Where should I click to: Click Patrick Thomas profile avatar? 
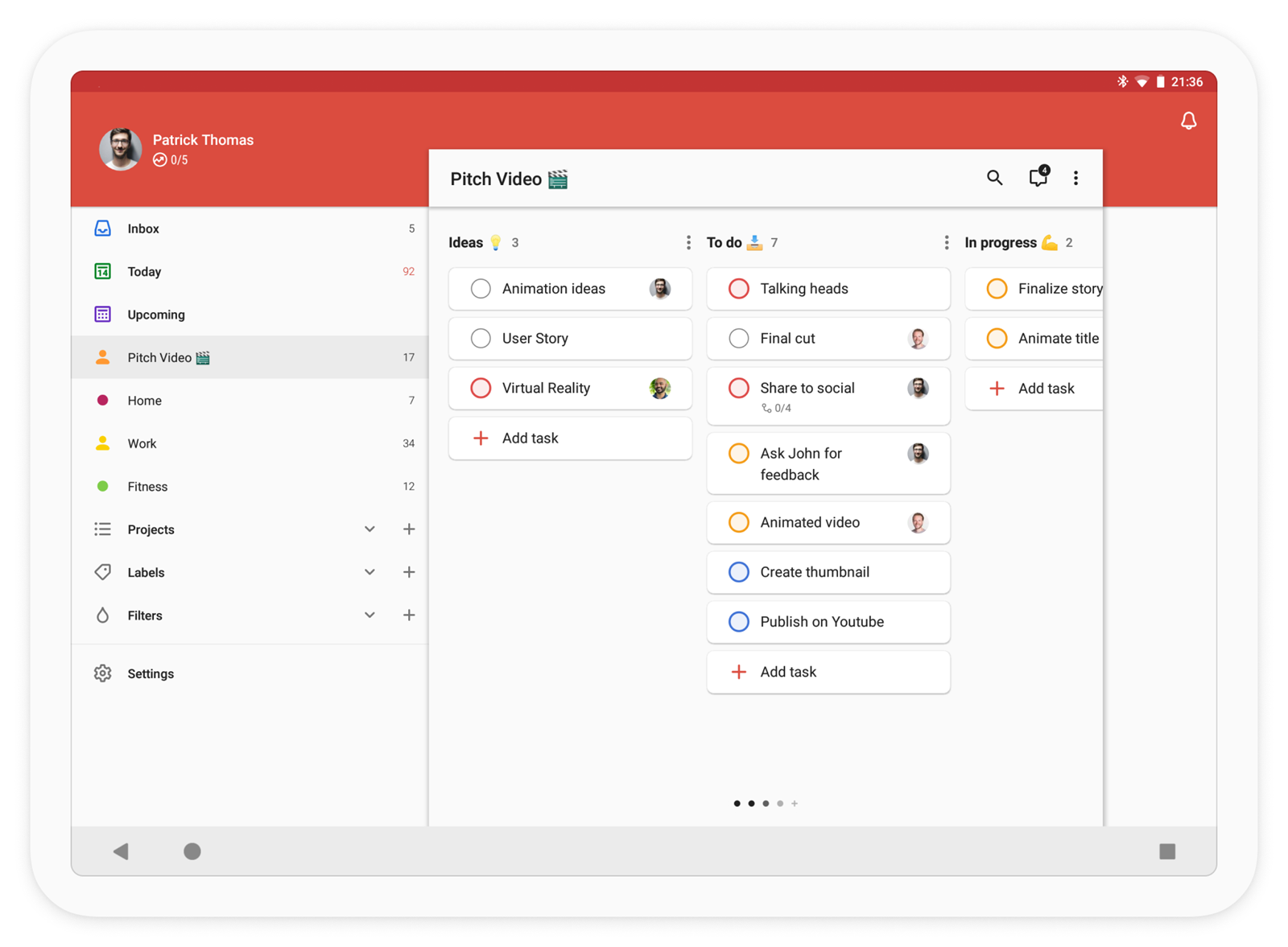click(x=121, y=149)
